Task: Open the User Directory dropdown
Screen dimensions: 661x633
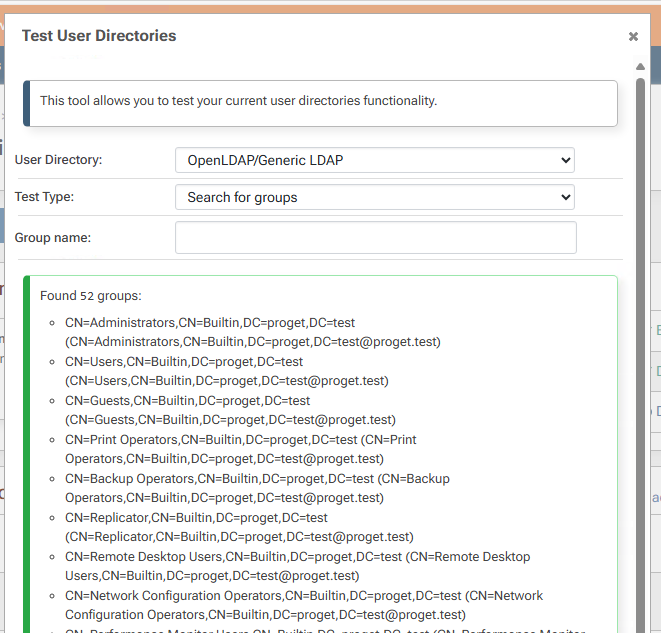Action: point(374,160)
